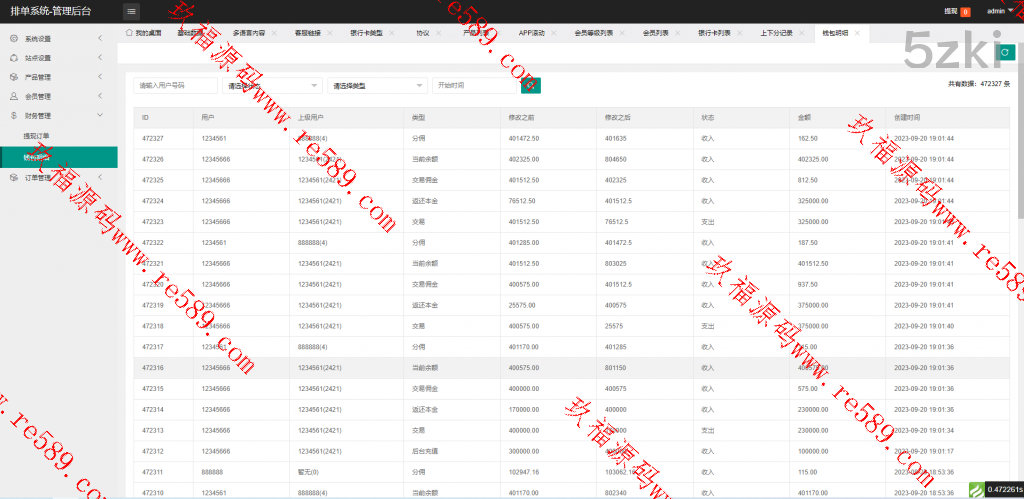Close the 银行卡列表 tab
The width and height of the screenshot is (1024, 499).
[x=739, y=33]
